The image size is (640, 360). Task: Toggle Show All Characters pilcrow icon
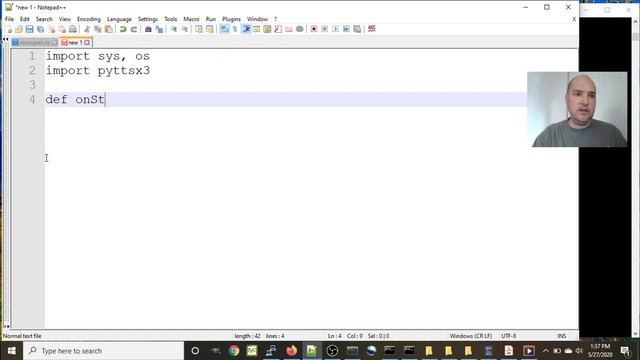coord(235,29)
